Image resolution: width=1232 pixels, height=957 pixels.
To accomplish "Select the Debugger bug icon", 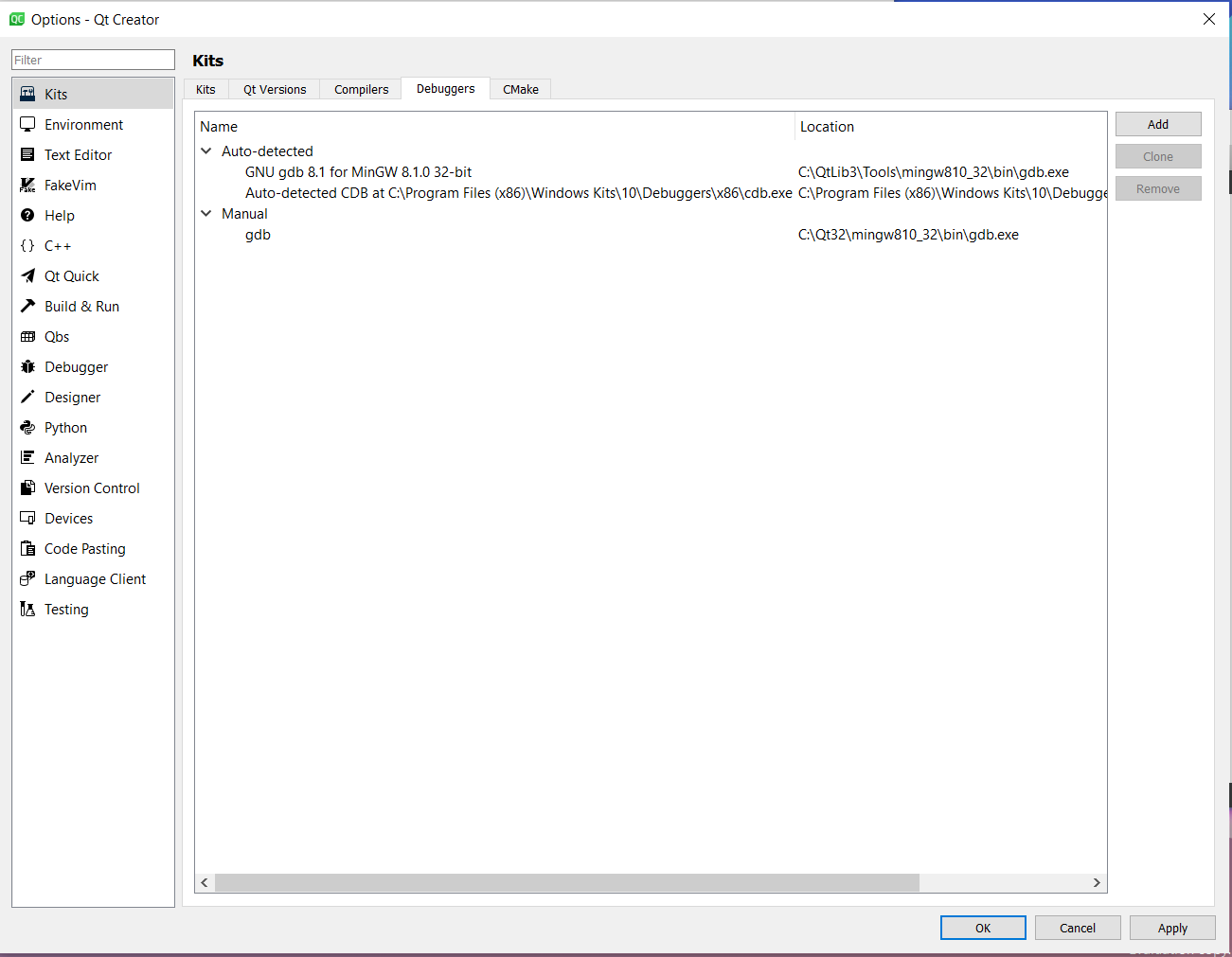I will [27, 367].
